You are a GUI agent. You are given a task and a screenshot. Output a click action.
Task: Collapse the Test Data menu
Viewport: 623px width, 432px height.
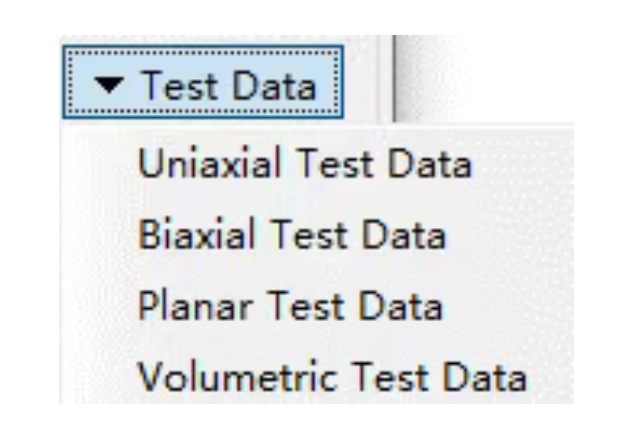203,85
